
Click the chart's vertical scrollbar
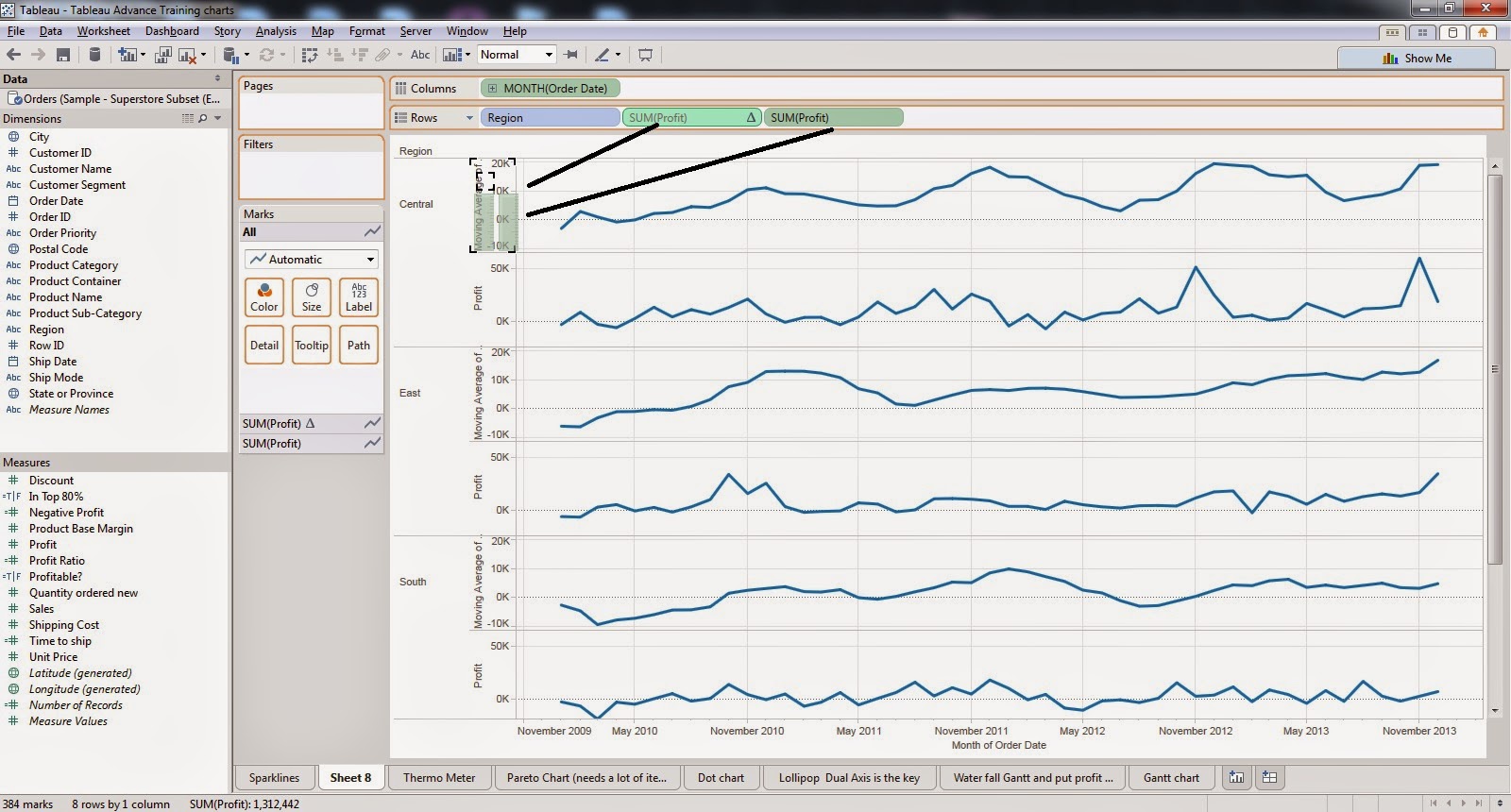(1495, 368)
